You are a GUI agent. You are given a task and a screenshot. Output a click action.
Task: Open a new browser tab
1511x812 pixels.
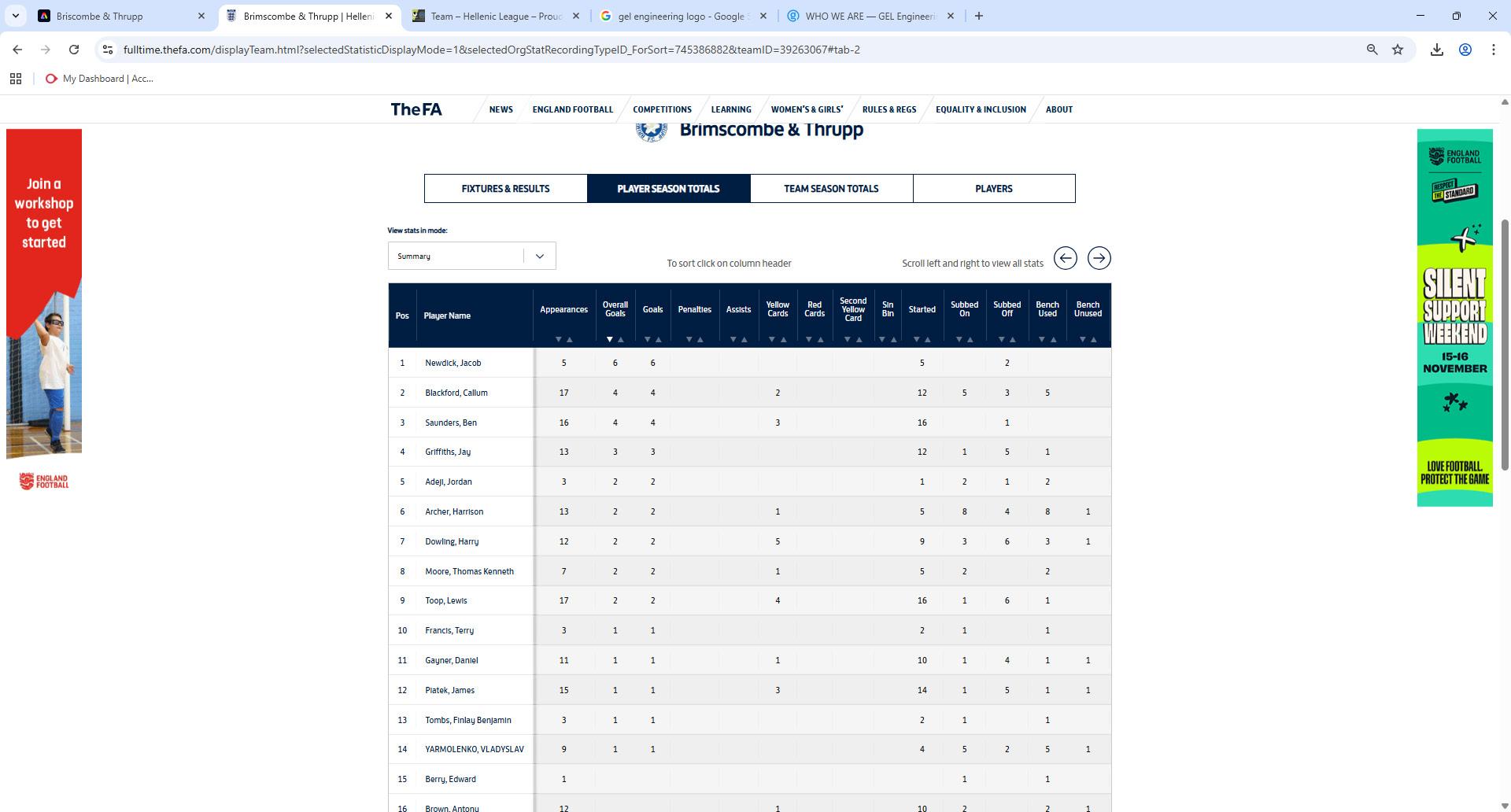[x=979, y=16]
